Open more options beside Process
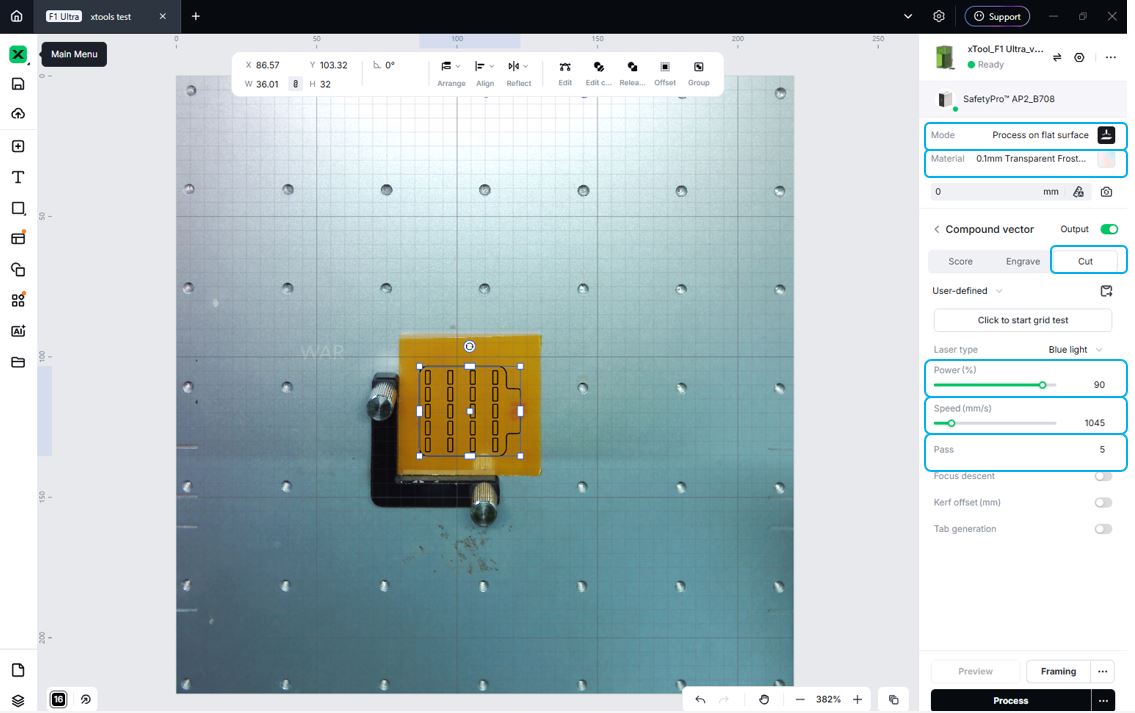Screen dimensions: 1135x713 tap(1103, 701)
